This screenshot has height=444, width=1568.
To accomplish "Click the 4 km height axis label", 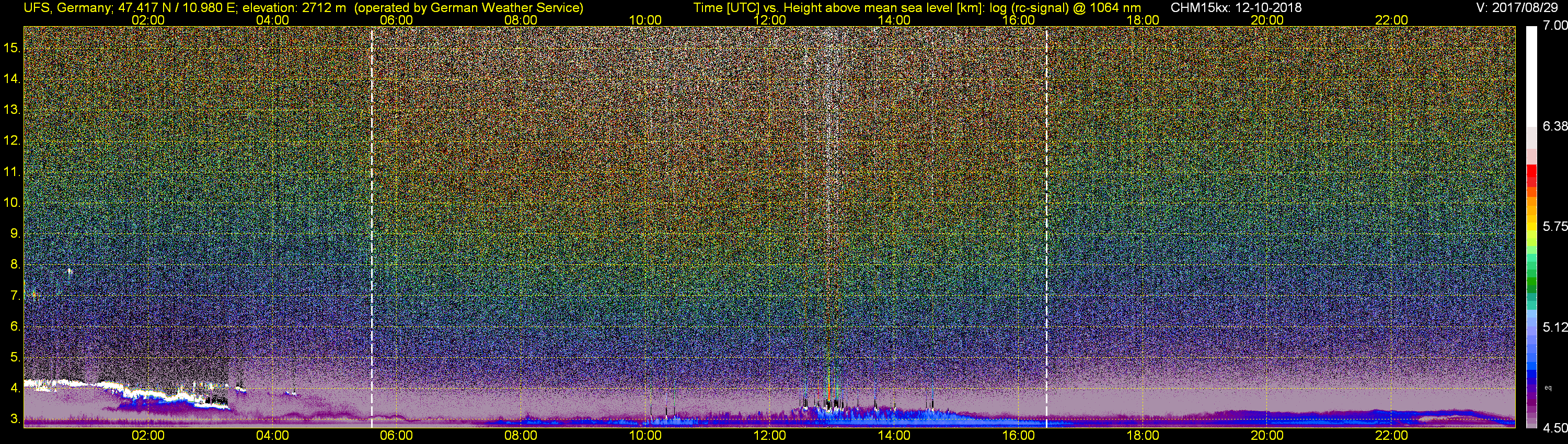I will (x=15, y=388).
